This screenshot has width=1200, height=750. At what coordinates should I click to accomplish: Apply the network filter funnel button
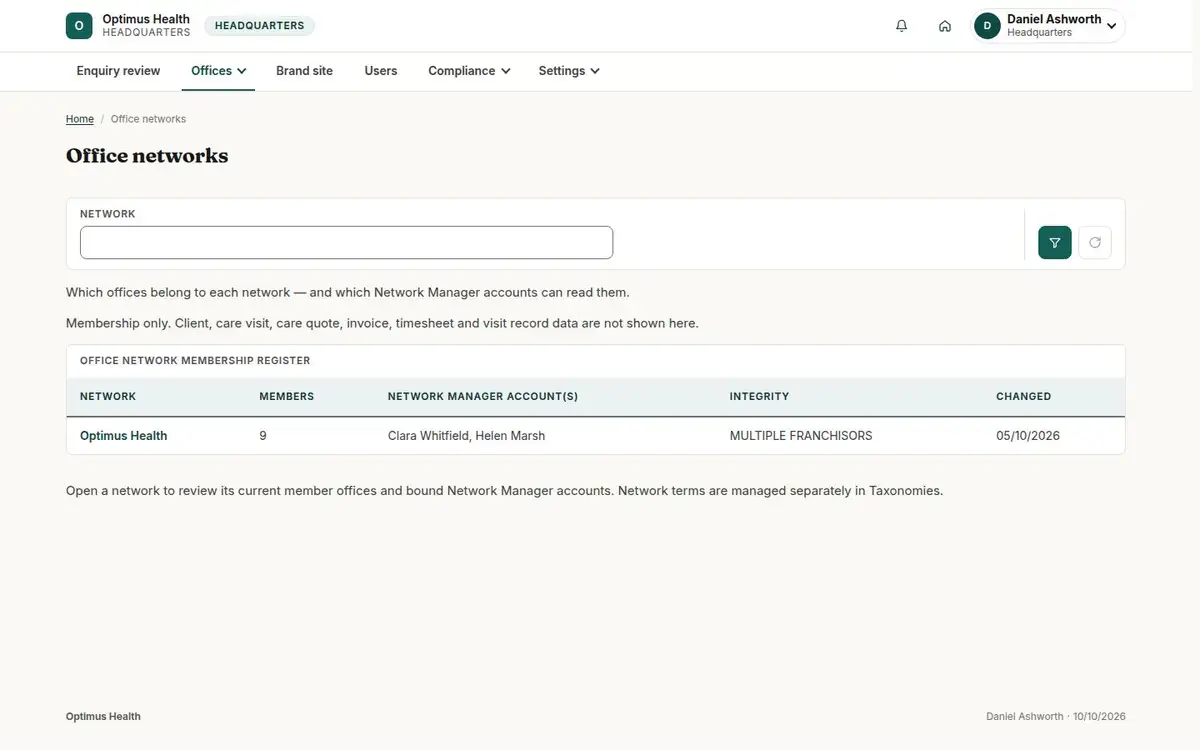pos(1055,242)
